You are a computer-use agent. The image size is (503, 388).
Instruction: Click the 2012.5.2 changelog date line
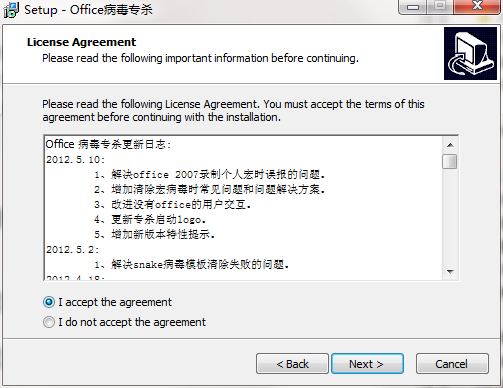[72, 250]
